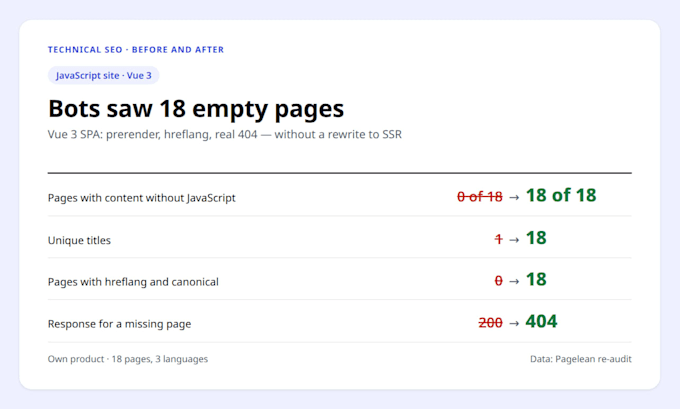Click the green '18 of 18' value

pos(561,195)
